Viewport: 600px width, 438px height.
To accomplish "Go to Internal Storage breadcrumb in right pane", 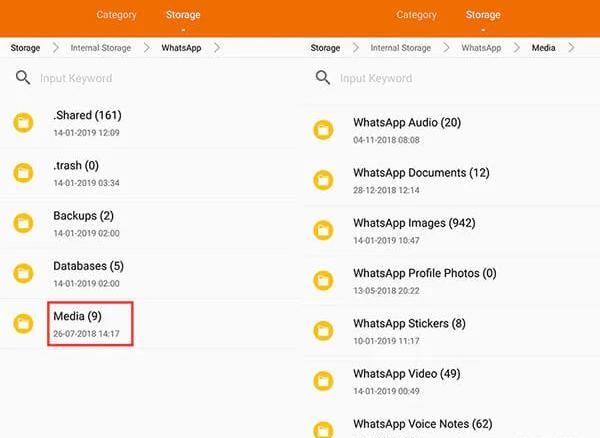I will point(401,48).
